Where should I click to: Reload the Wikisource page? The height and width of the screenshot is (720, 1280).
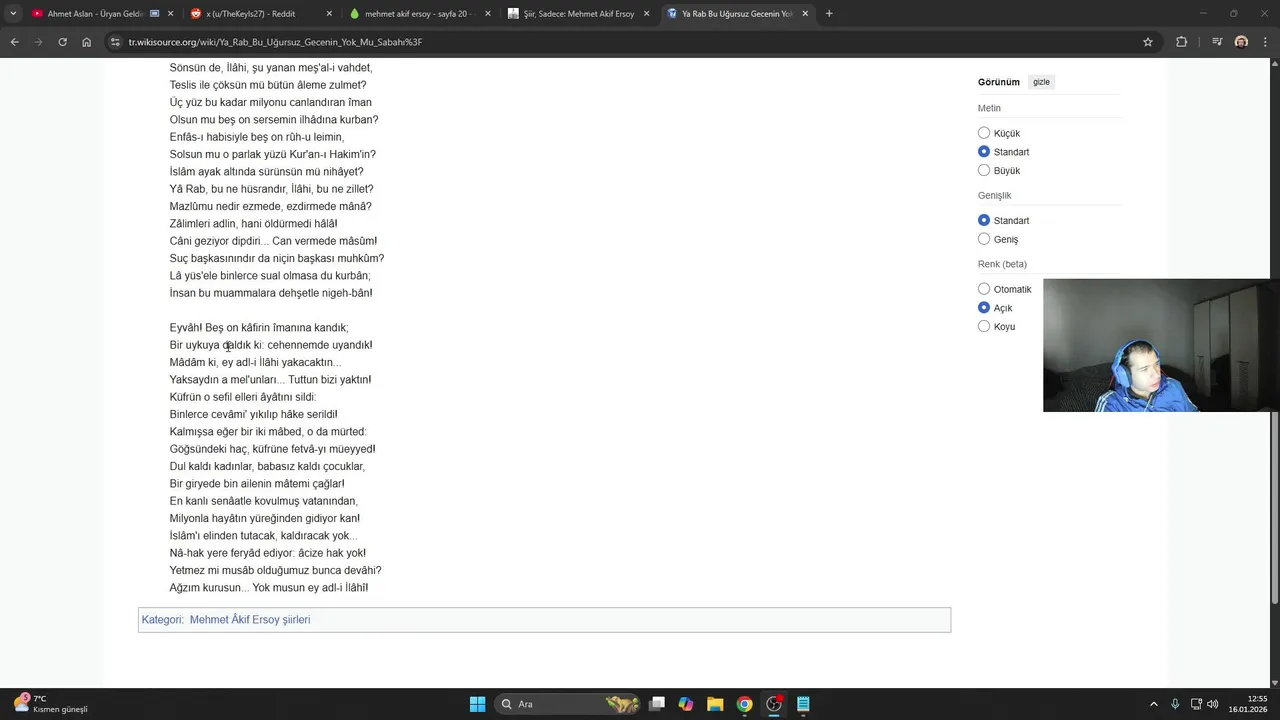click(62, 42)
